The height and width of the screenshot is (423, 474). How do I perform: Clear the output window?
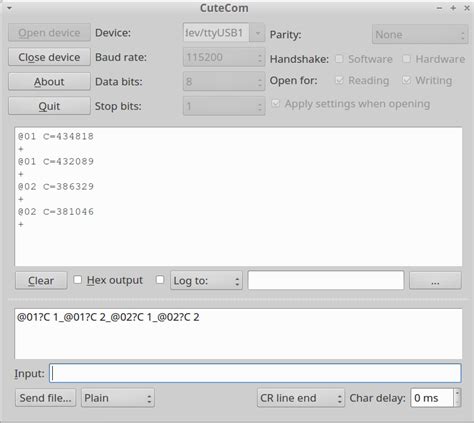pyautogui.click(x=41, y=280)
